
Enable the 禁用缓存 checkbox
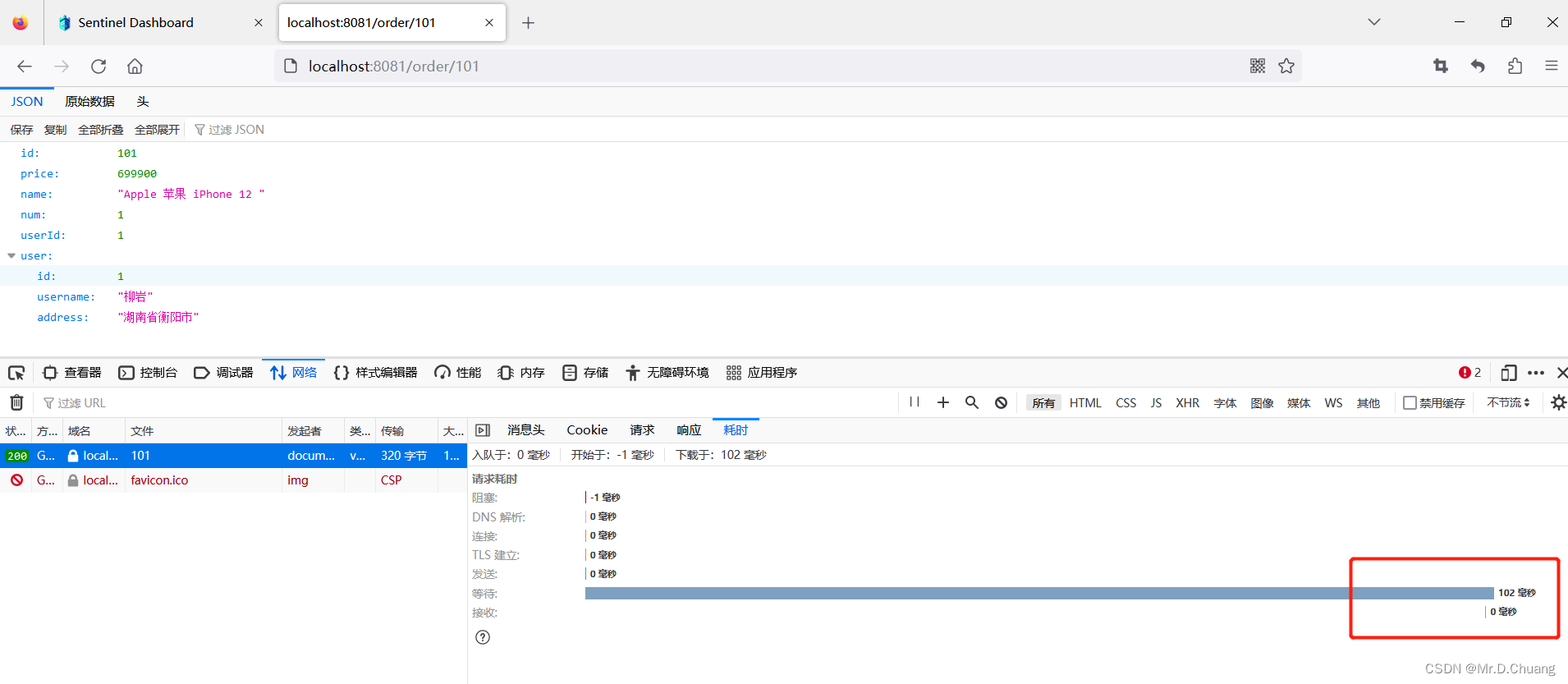(1410, 402)
